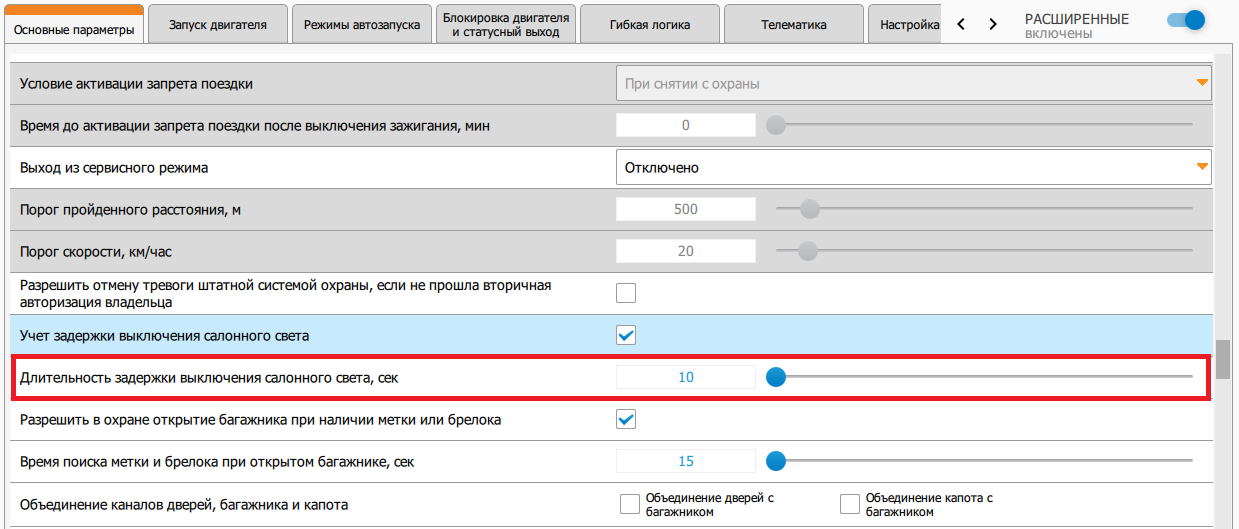Check Объединение дверей с багажником

pos(630,503)
